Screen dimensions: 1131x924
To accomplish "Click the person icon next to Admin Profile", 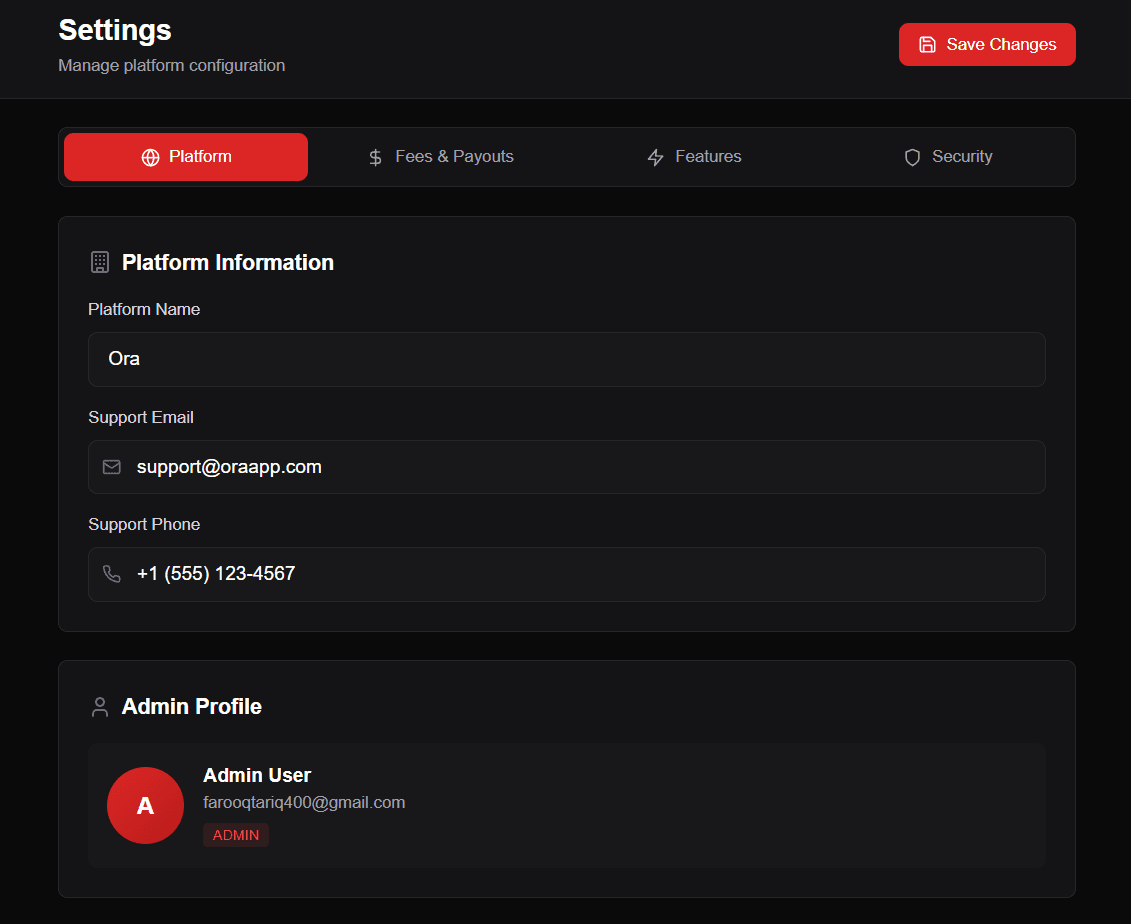I will [99, 706].
